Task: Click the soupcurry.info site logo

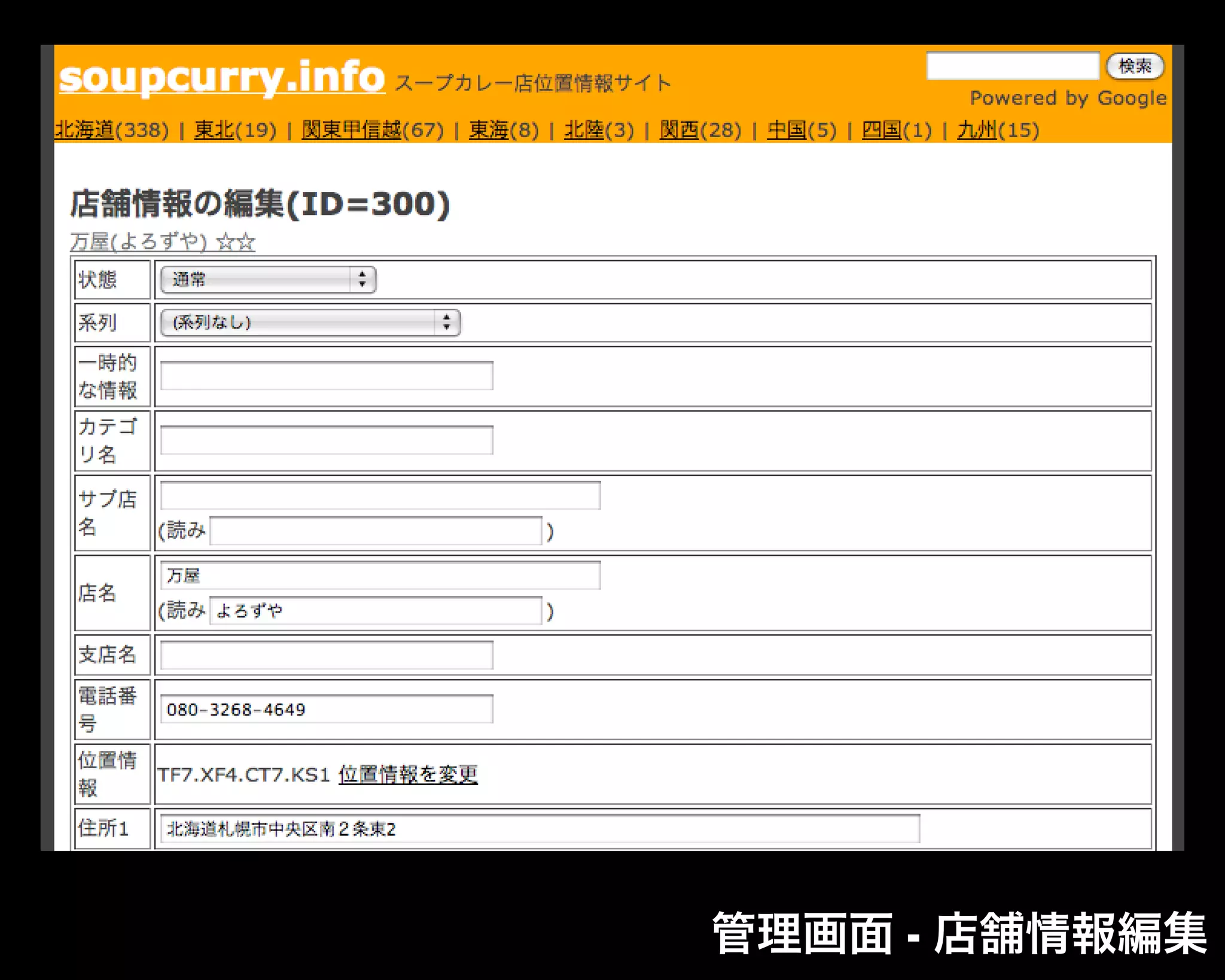Action: [221, 78]
